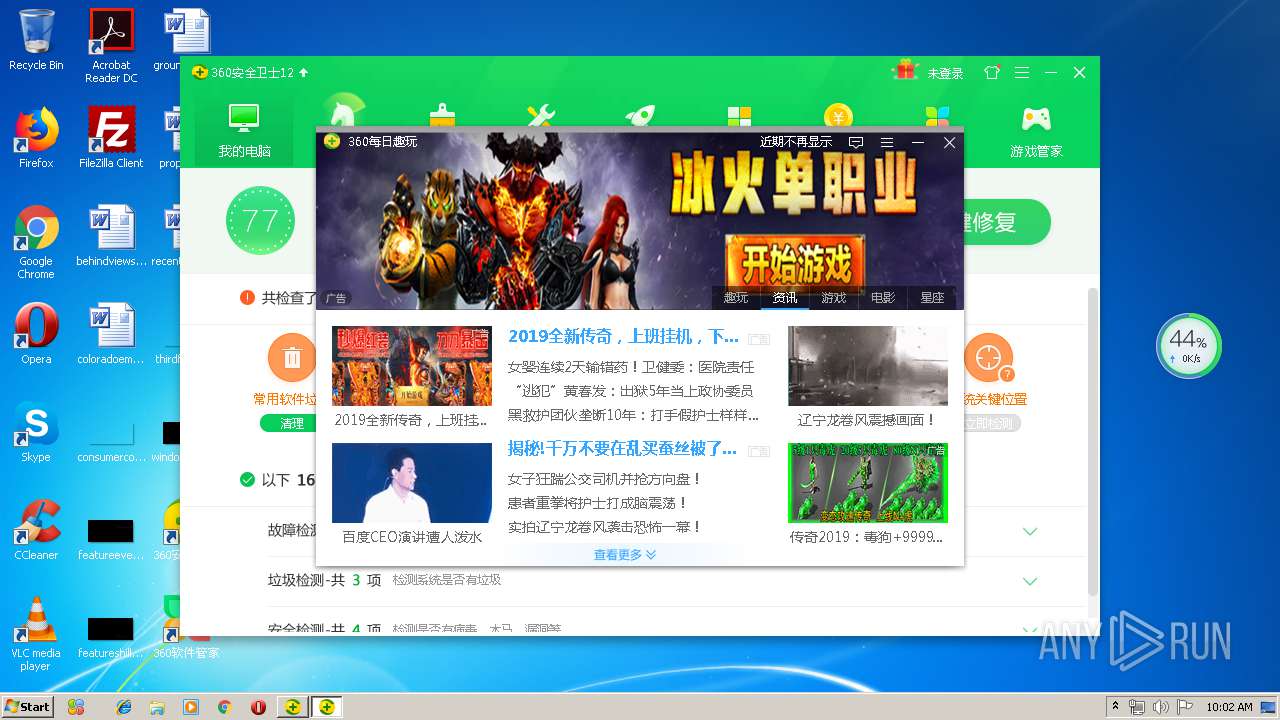The width and height of the screenshot is (1280, 720).
Task: Open FileZilla Client desktop icon
Action: [x=111, y=137]
